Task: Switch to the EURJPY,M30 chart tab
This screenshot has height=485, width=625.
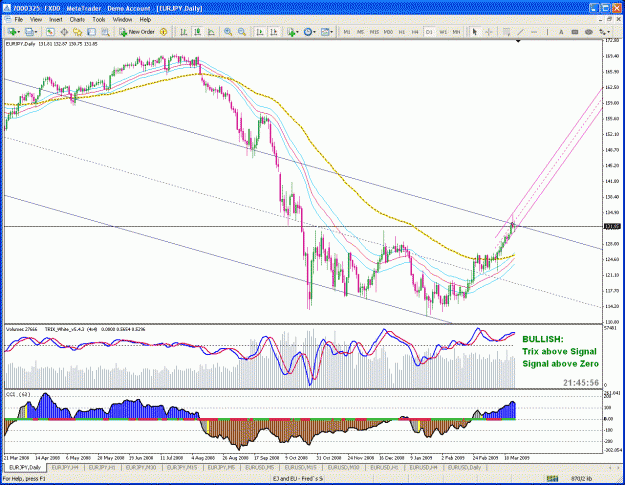Action: point(141,467)
